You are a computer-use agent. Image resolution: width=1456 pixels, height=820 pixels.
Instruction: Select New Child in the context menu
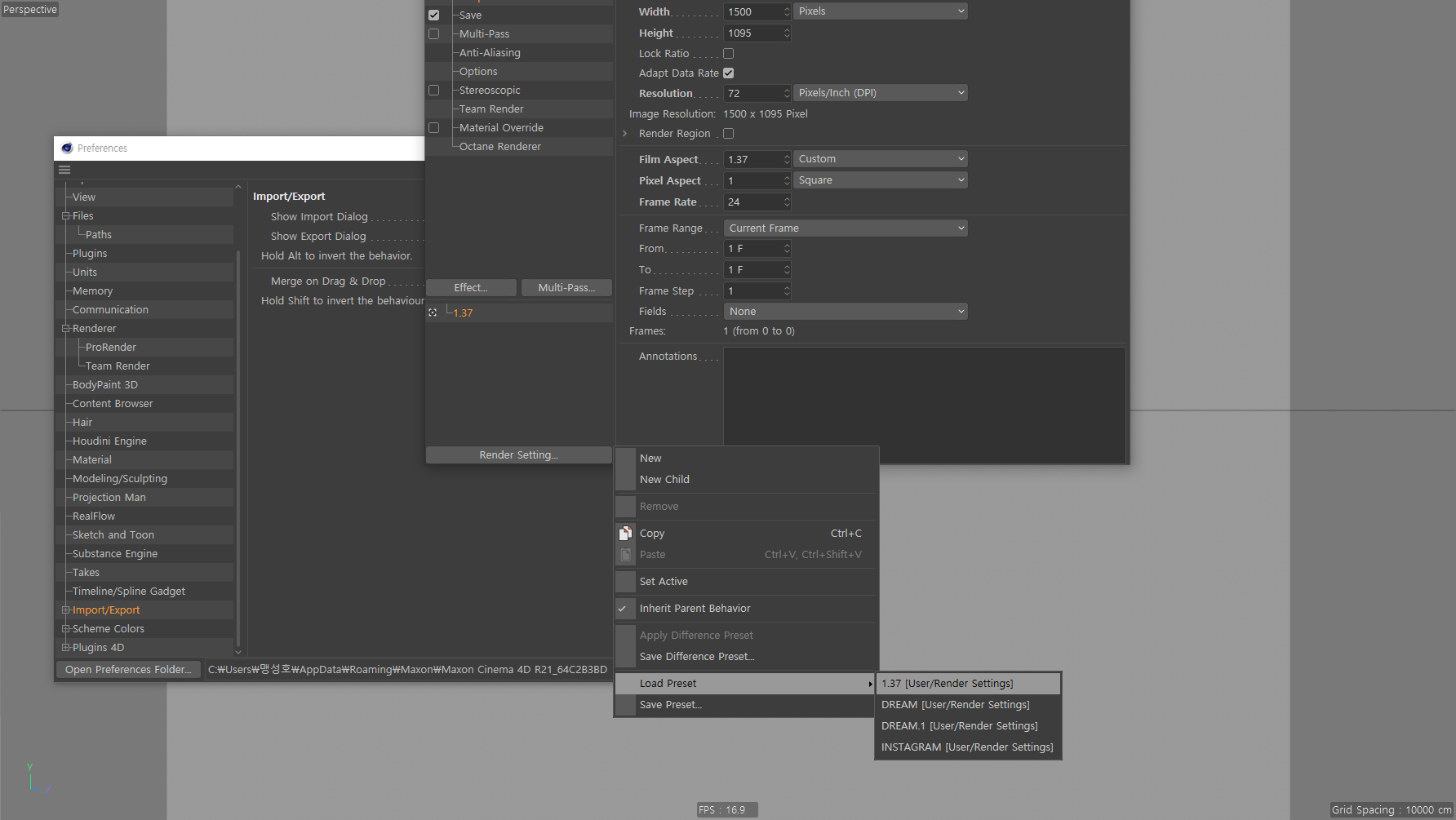(746, 479)
